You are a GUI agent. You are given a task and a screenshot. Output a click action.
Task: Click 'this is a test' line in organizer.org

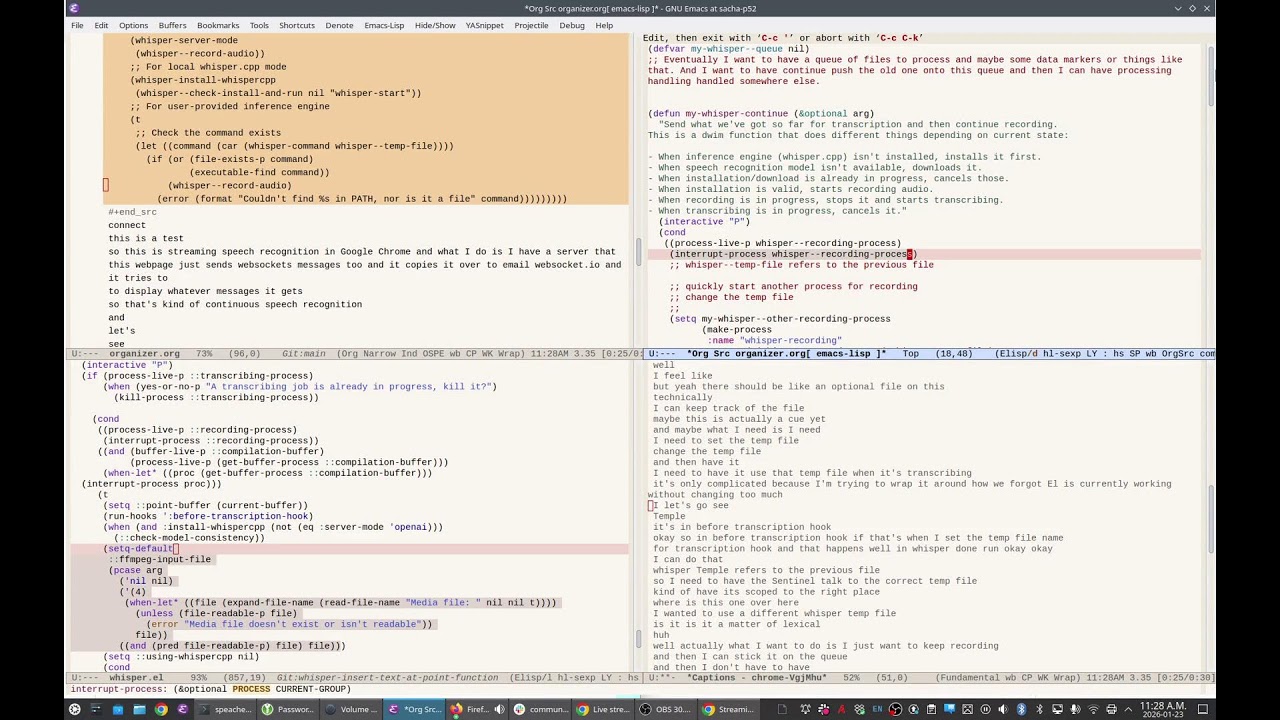pos(146,239)
